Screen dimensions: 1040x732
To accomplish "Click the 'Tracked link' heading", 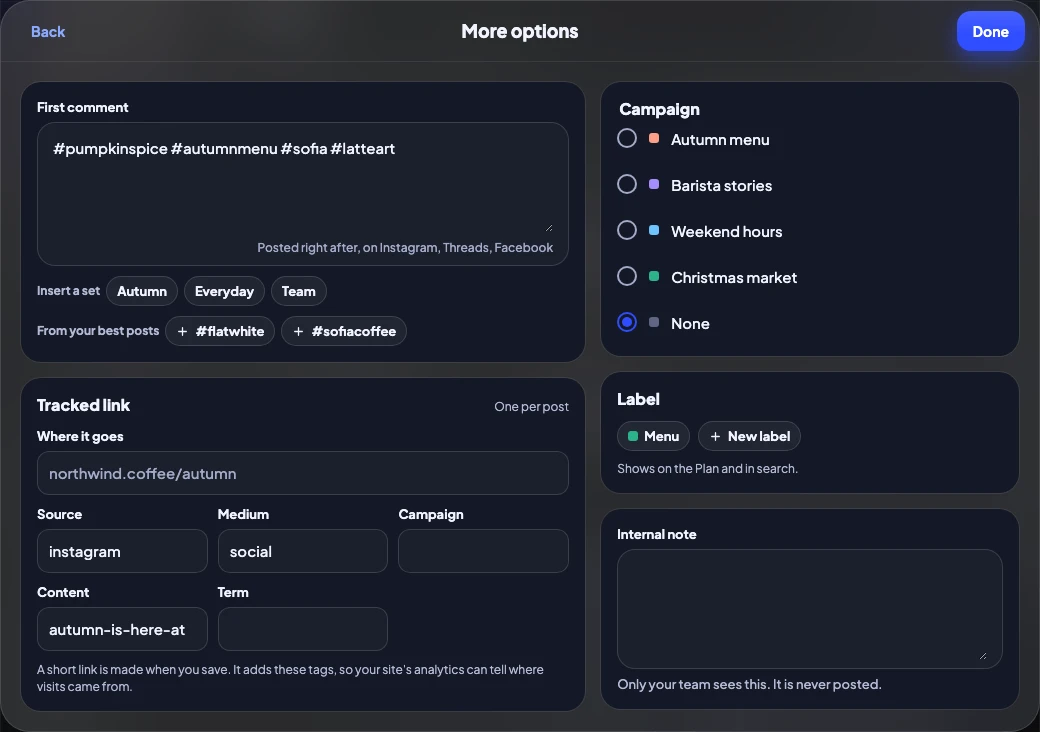I will tap(83, 405).
